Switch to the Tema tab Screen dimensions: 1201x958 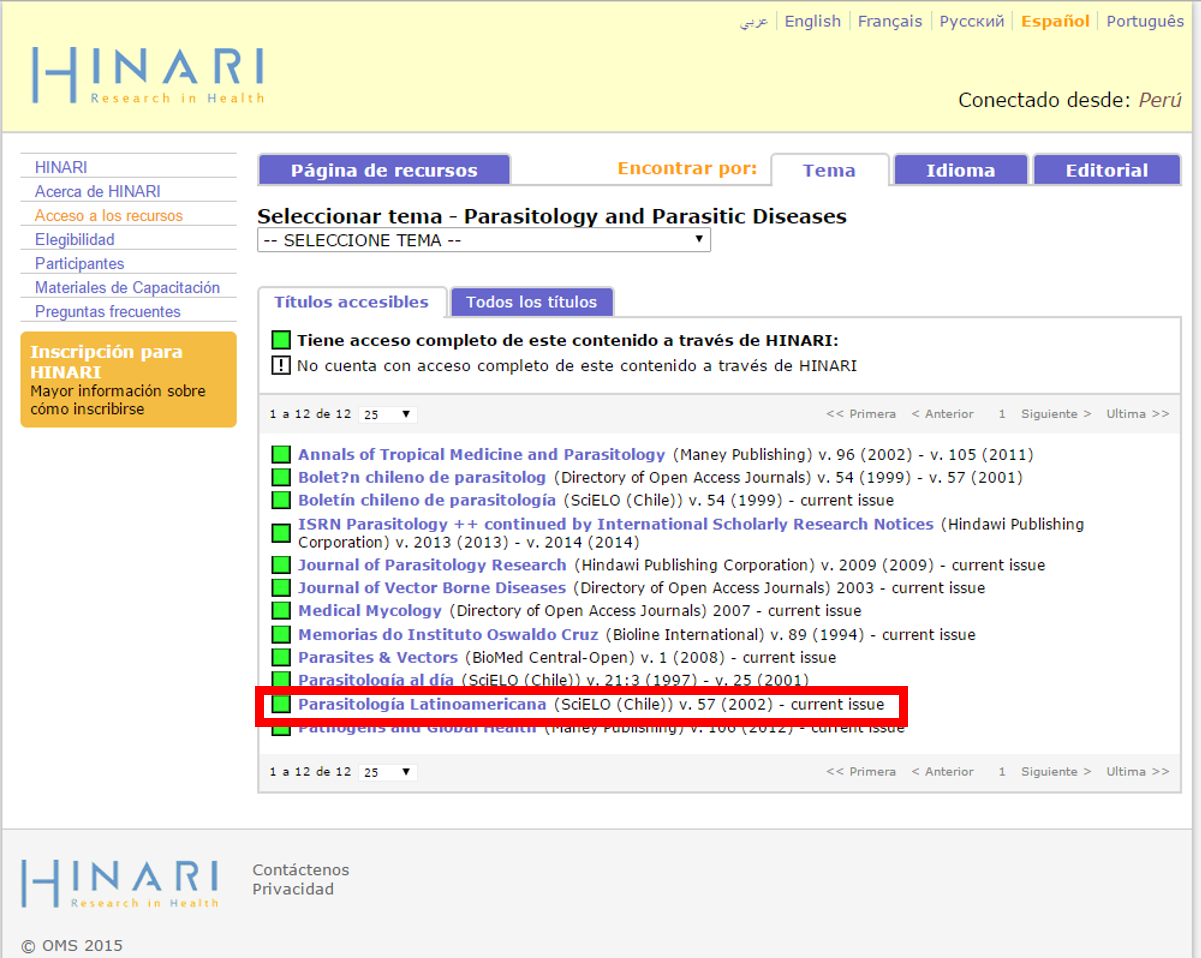[x=829, y=170]
